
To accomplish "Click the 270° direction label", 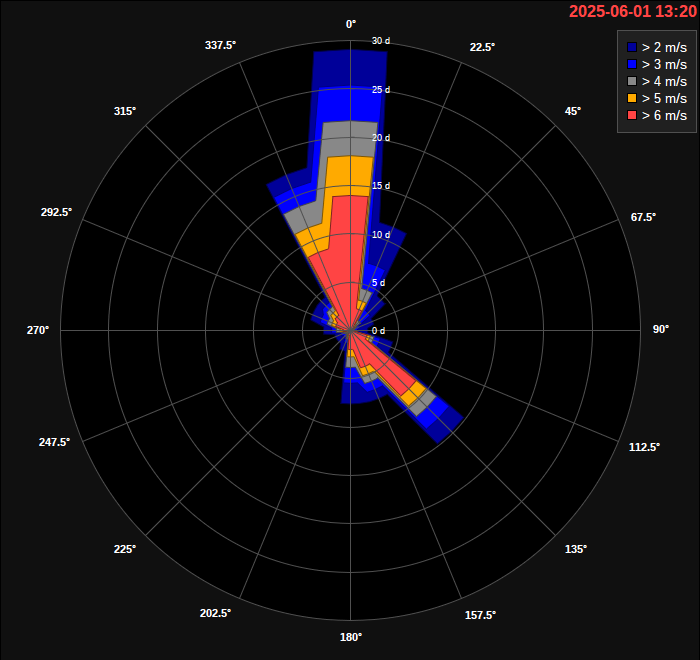I will (x=38, y=330).
